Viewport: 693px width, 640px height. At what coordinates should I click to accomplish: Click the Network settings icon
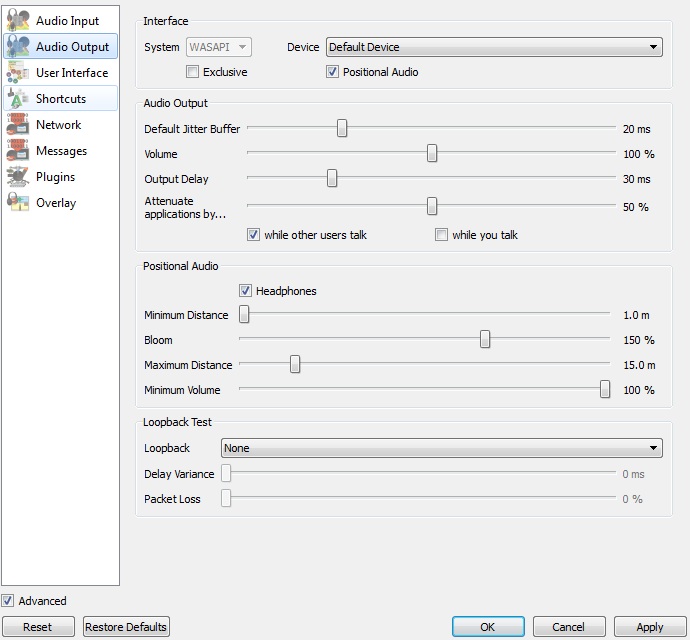[x=18, y=125]
